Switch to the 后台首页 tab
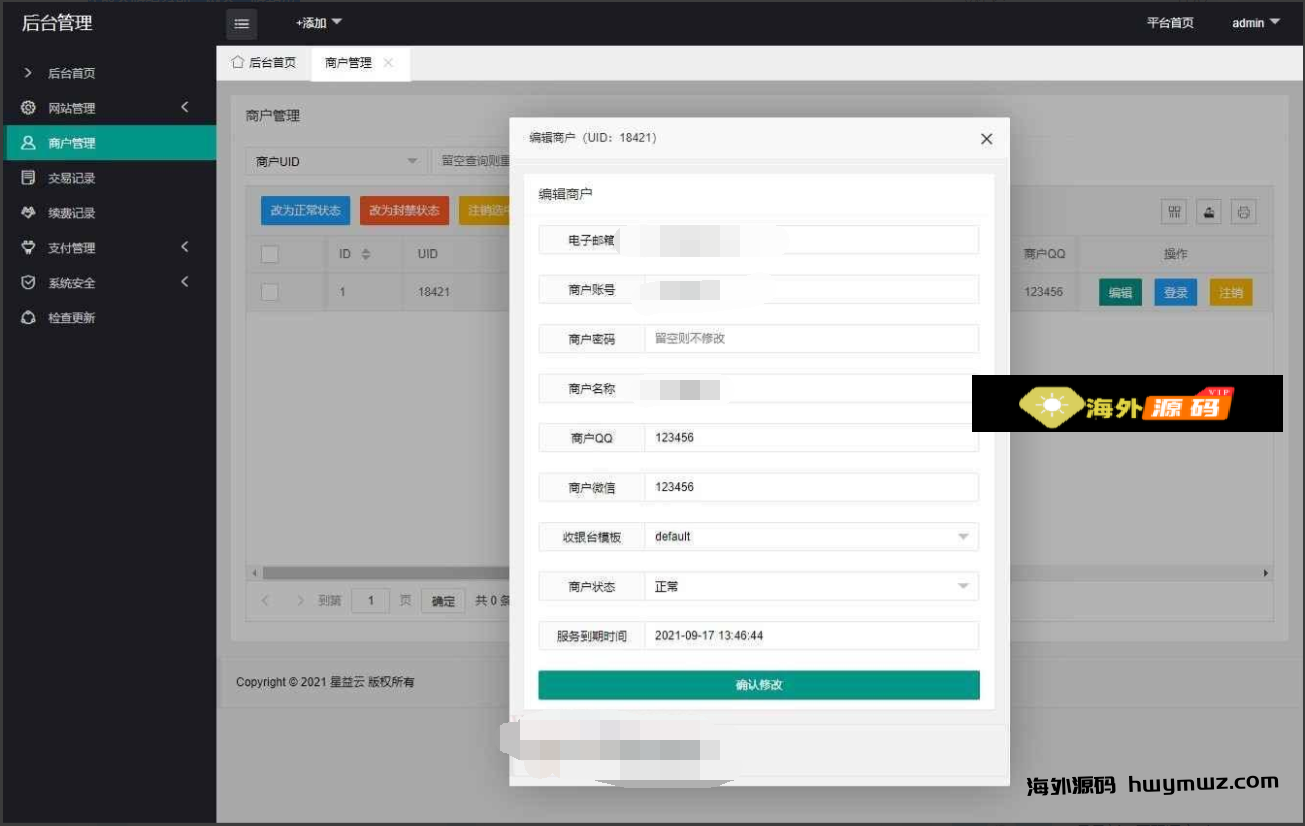This screenshot has width=1305, height=826. pyautogui.click(x=264, y=63)
